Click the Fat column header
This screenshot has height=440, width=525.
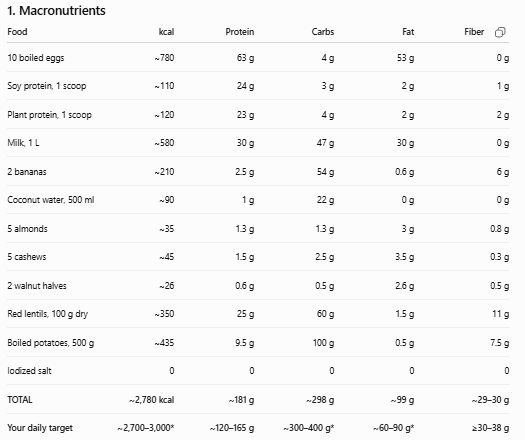pyautogui.click(x=408, y=32)
